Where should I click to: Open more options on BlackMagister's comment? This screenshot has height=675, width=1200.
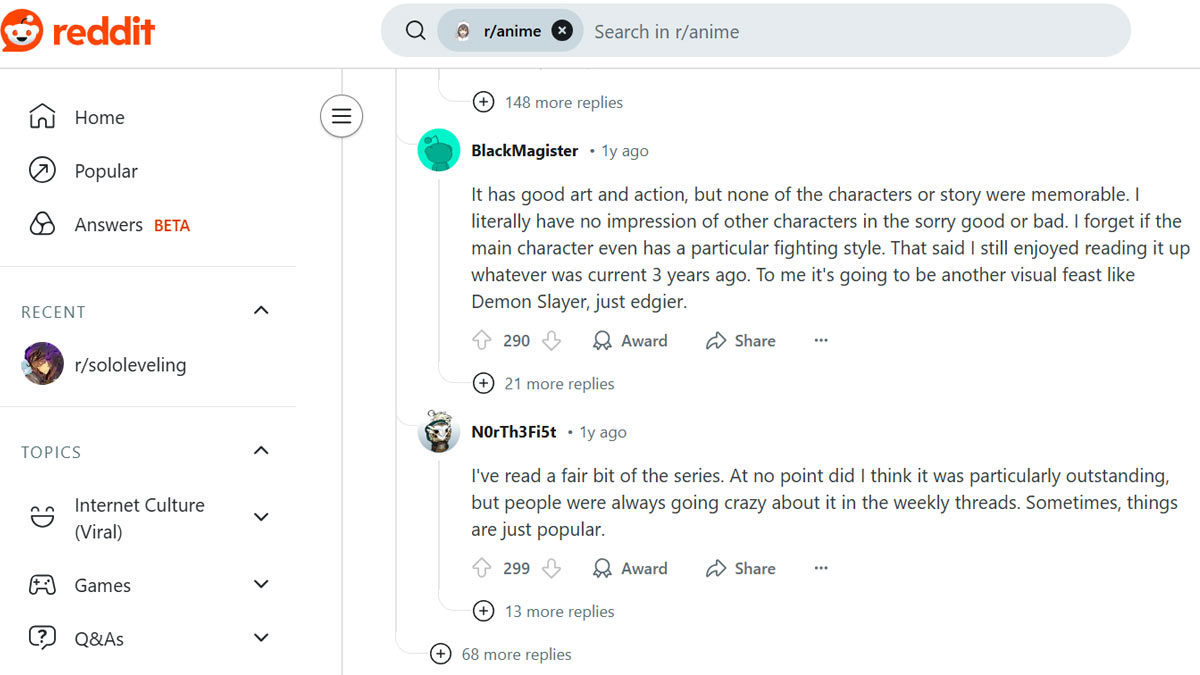pos(821,341)
